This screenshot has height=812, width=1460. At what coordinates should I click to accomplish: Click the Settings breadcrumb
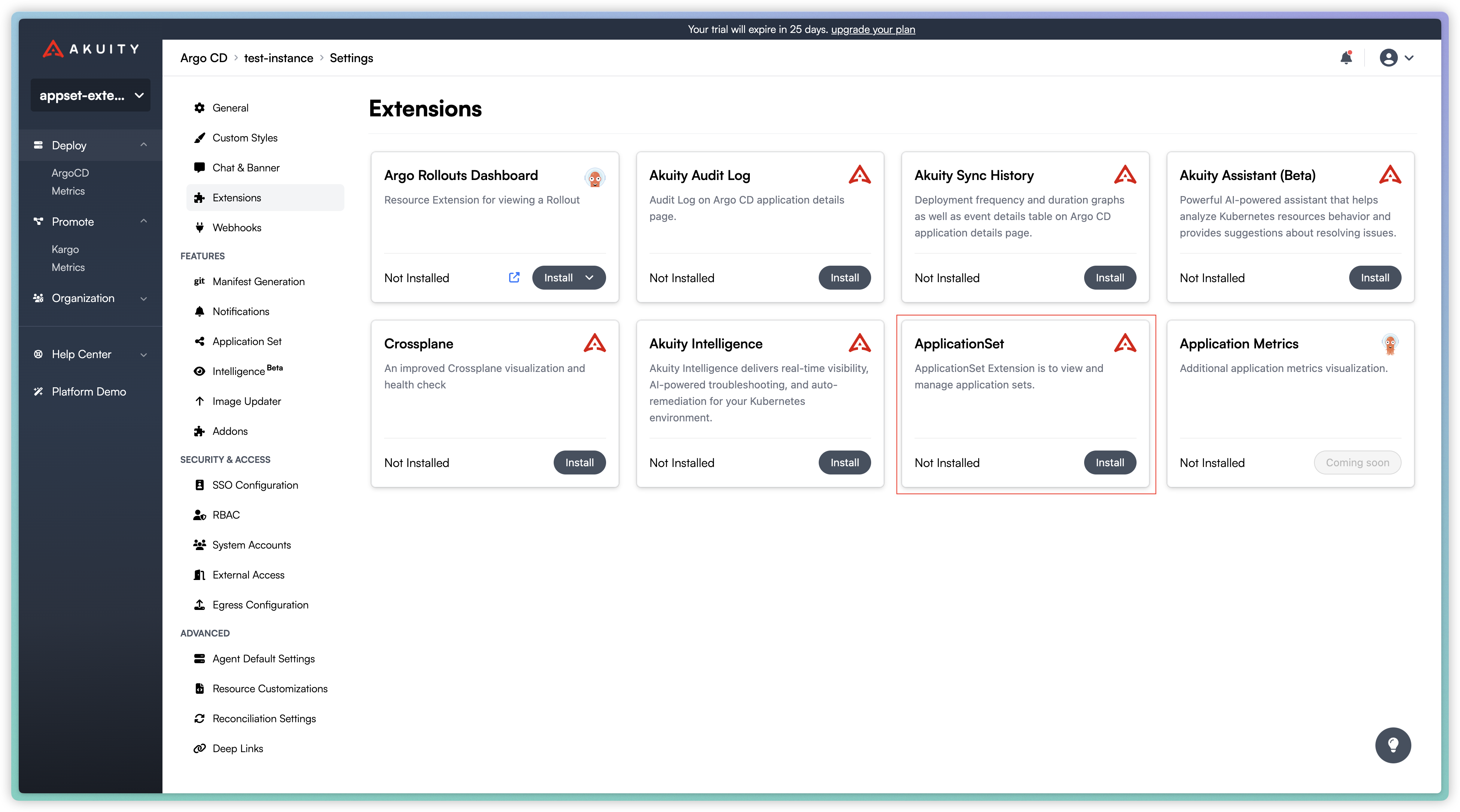tap(352, 58)
